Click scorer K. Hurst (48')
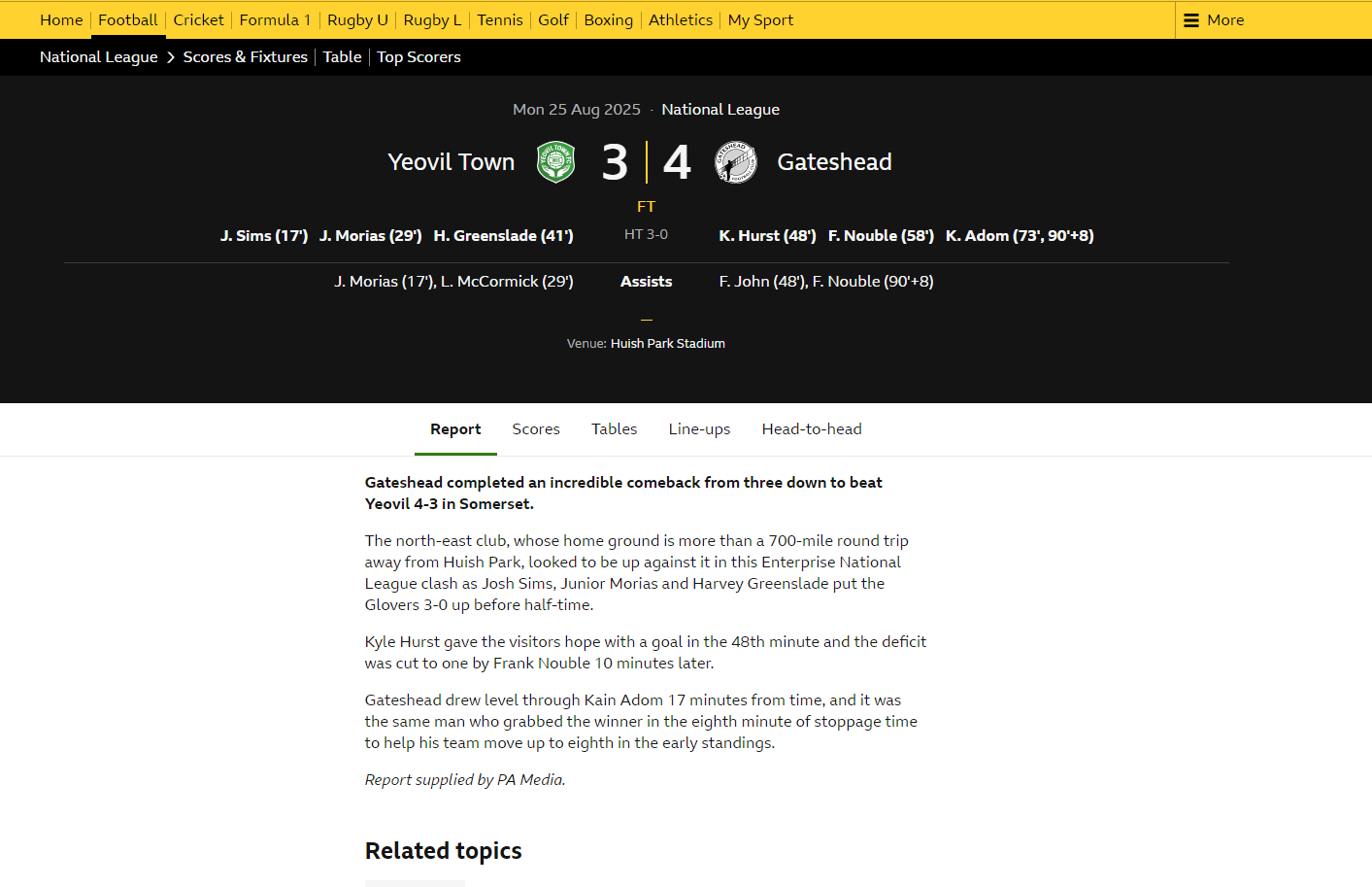Image resolution: width=1372 pixels, height=887 pixels. (x=768, y=236)
